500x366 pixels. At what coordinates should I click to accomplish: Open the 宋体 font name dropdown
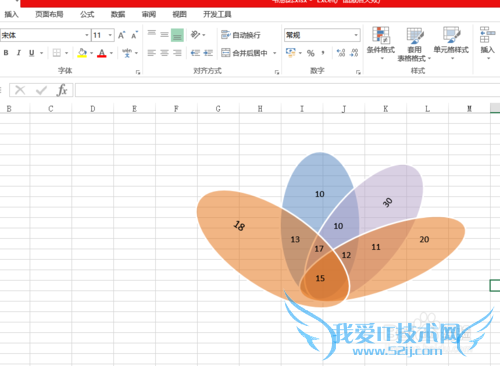[87, 35]
